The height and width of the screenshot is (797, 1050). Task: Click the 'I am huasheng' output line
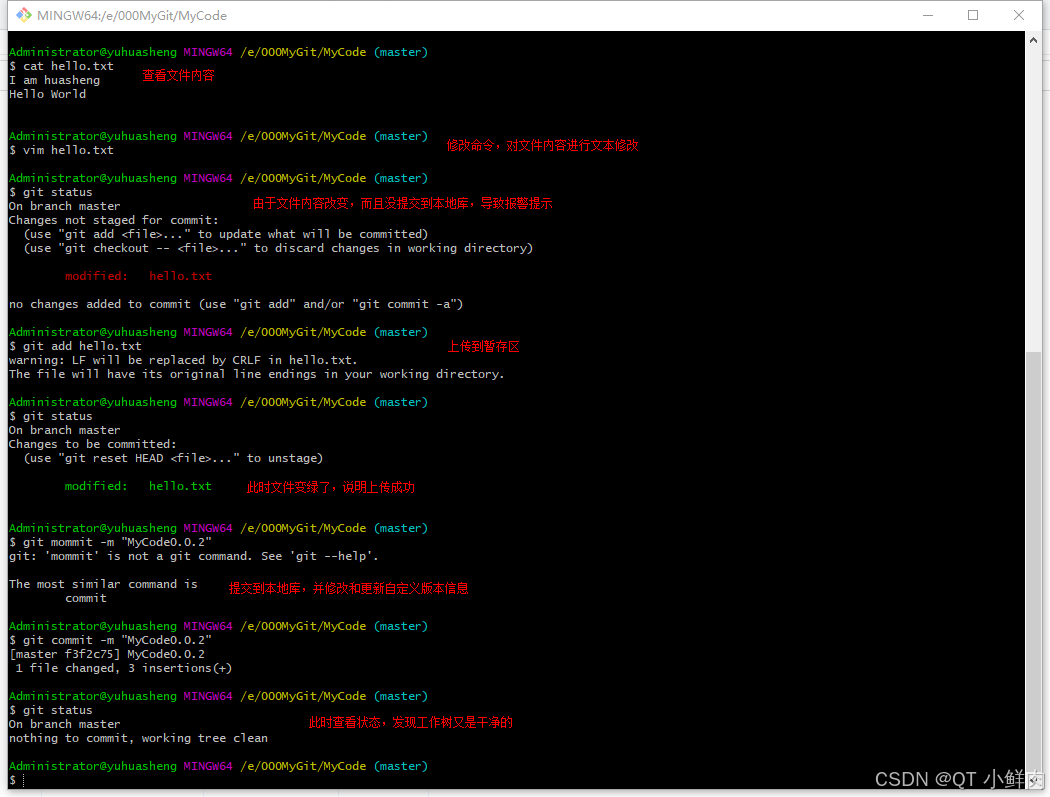point(54,80)
